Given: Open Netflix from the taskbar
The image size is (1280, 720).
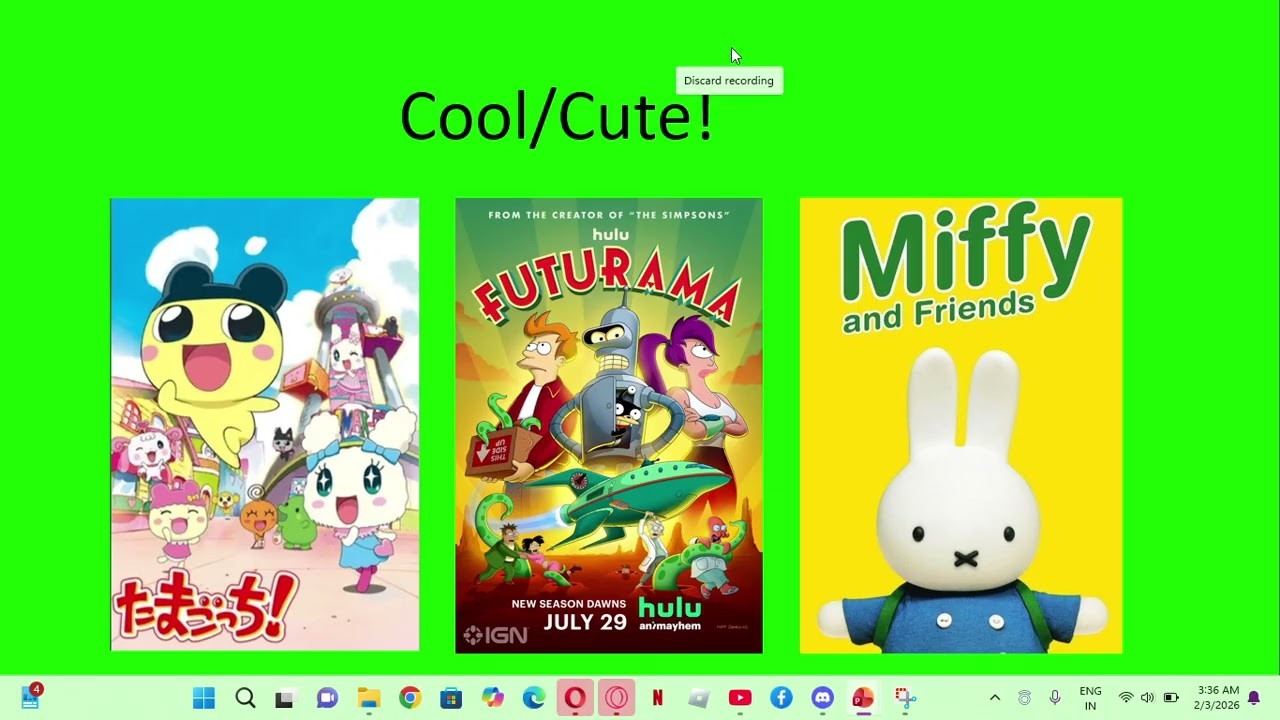Looking at the screenshot, I should pos(658,698).
